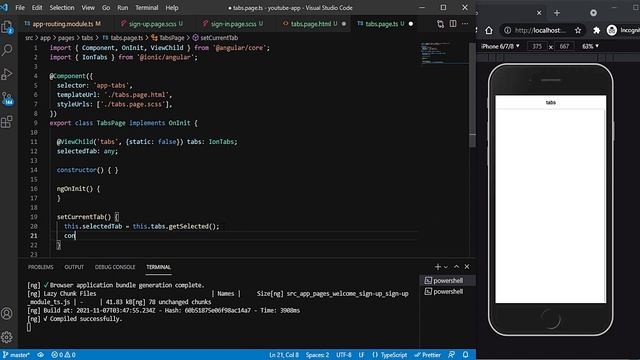Open a new browser tab with plus
Image resolution: width=640 pixels, height=360 pixels.
pos(557,13)
